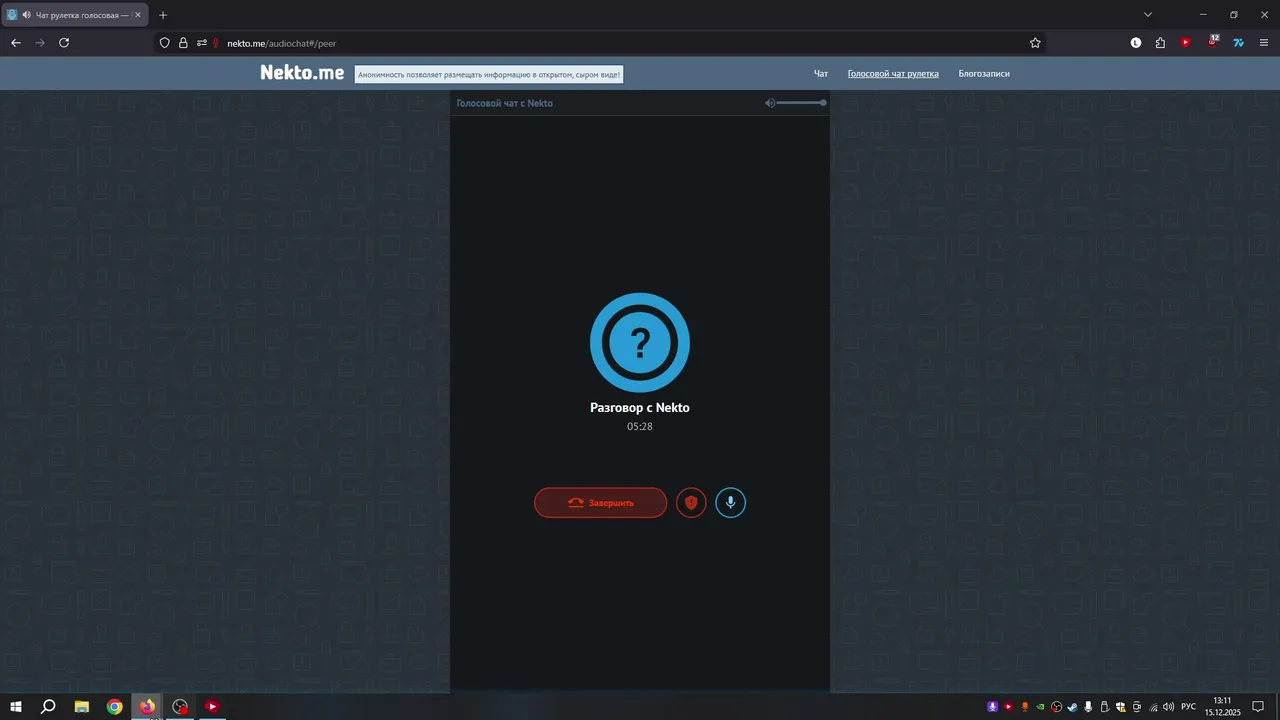This screenshot has width=1280, height=720.
Task: Open the Windows notification center
Action: [1259, 707]
